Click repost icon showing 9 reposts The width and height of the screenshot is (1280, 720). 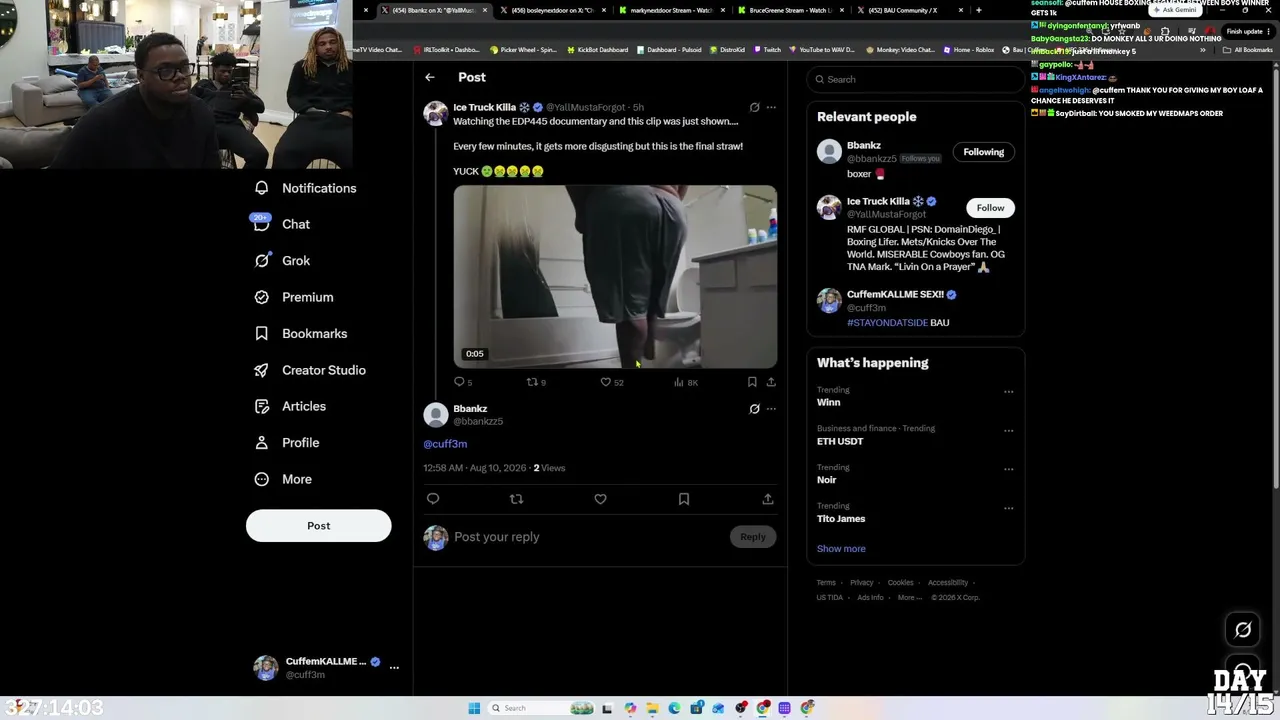pyautogui.click(x=532, y=382)
